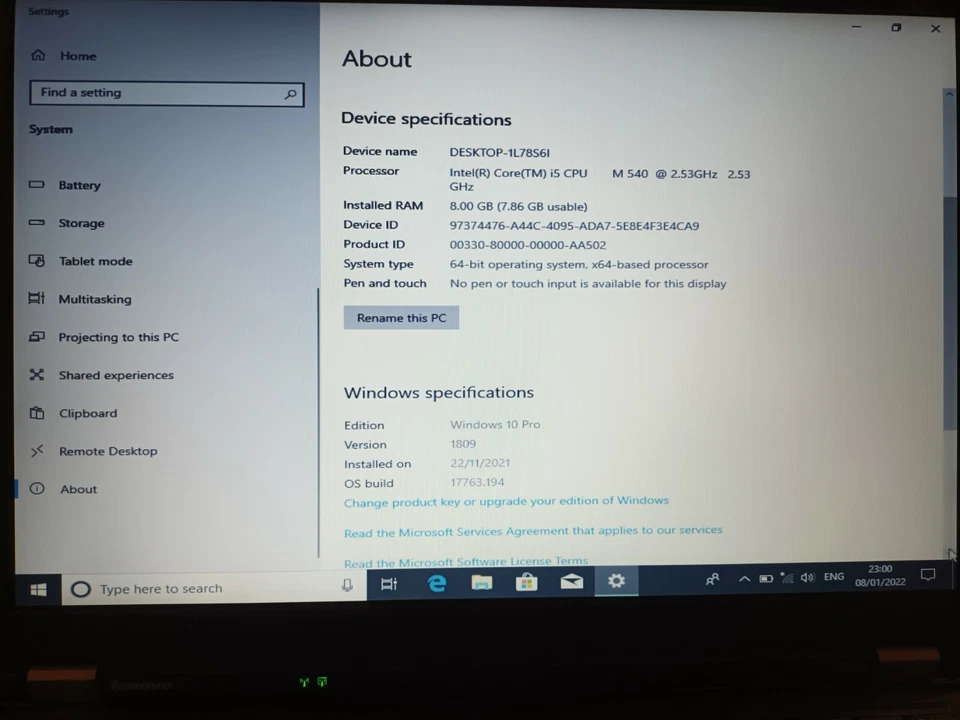Click the Home house icon
The height and width of the screenshot is (720, 960).
(x=38, y=55)
